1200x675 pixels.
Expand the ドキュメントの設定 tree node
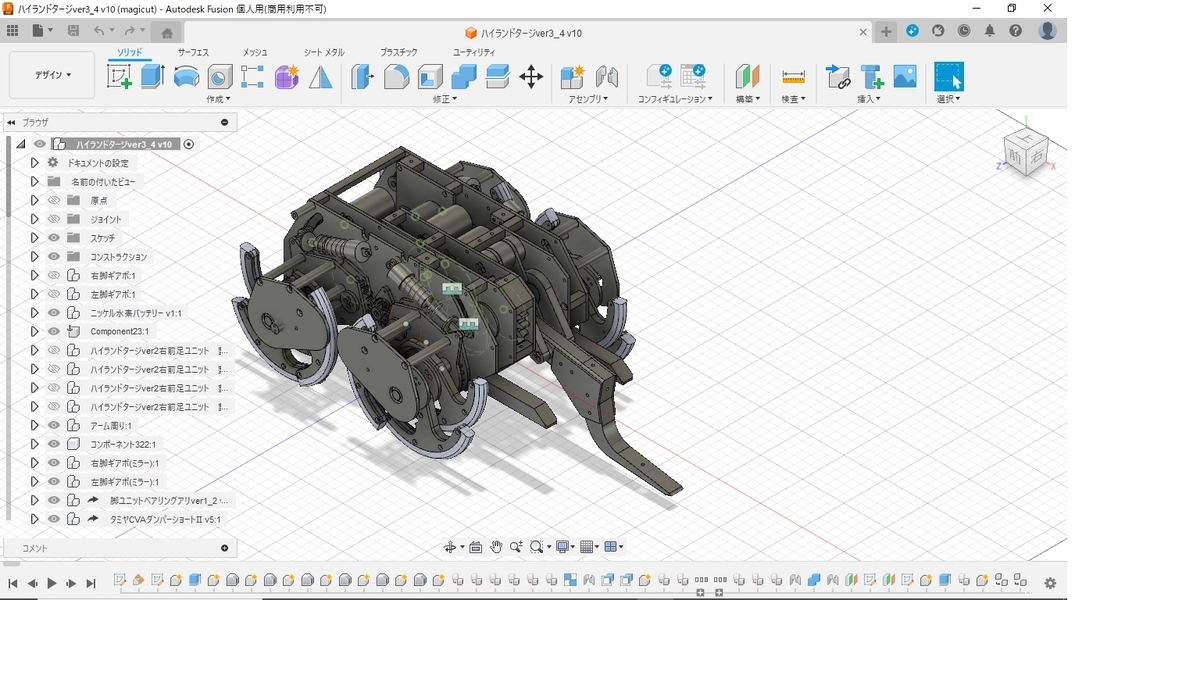tap(34, 162)
